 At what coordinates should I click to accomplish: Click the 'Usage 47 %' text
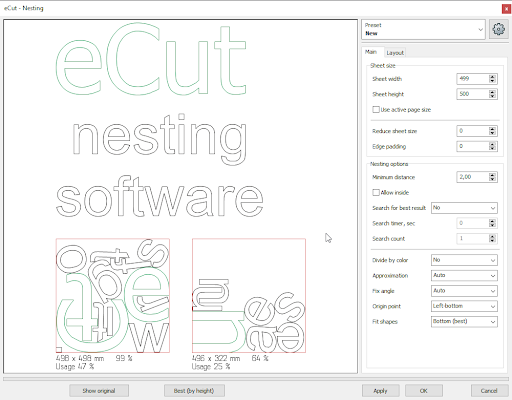coord(75,367)
